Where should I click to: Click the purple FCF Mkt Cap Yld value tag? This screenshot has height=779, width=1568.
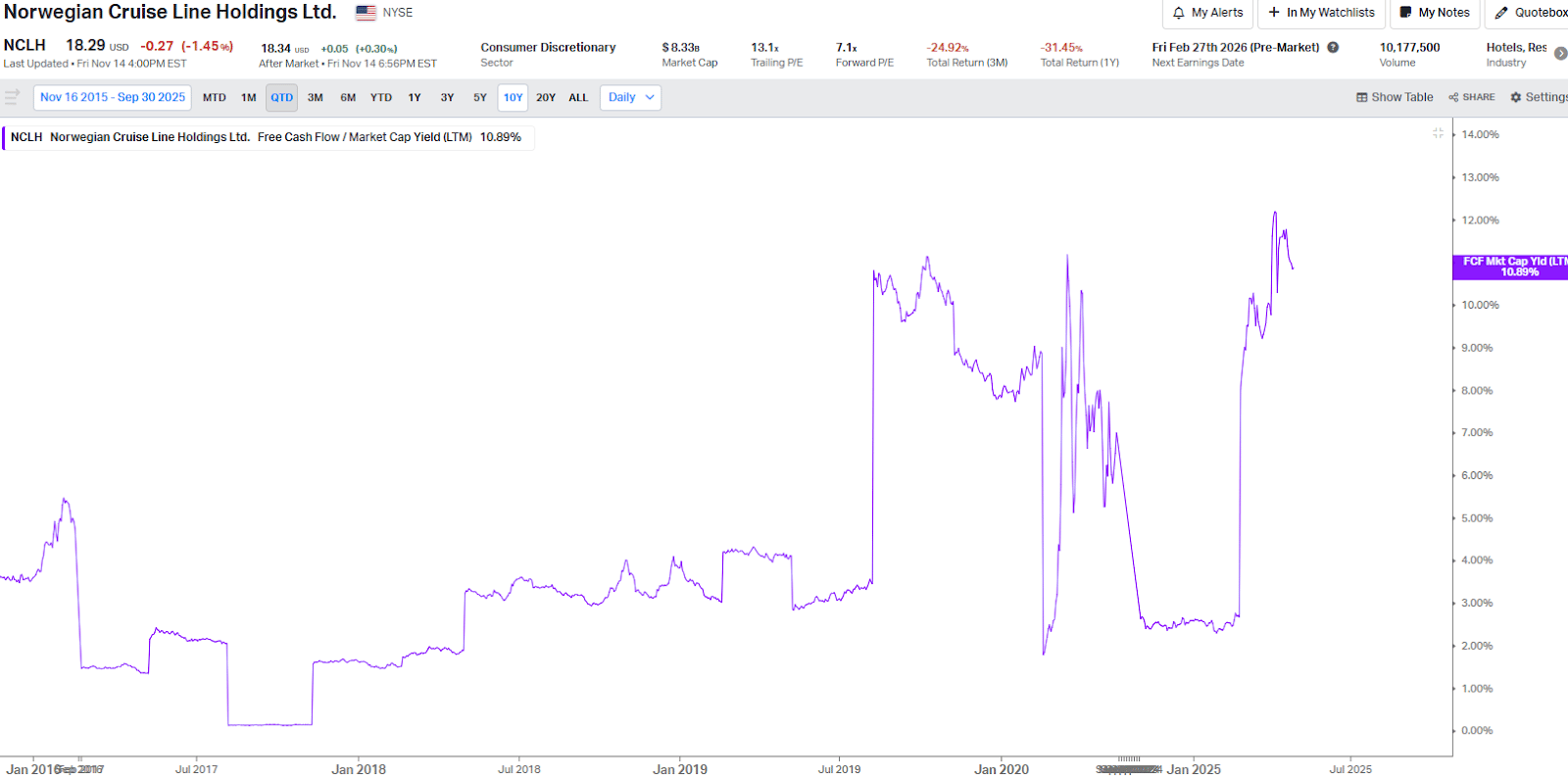(1510, 267)
